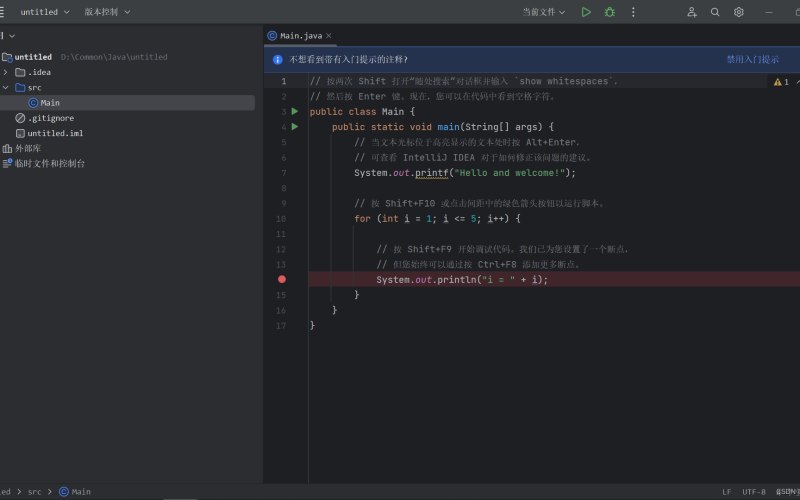The width and height of the screenshot is (800, 500).
Task: Click the scratches and consoles icon
Action: (7, 164)
